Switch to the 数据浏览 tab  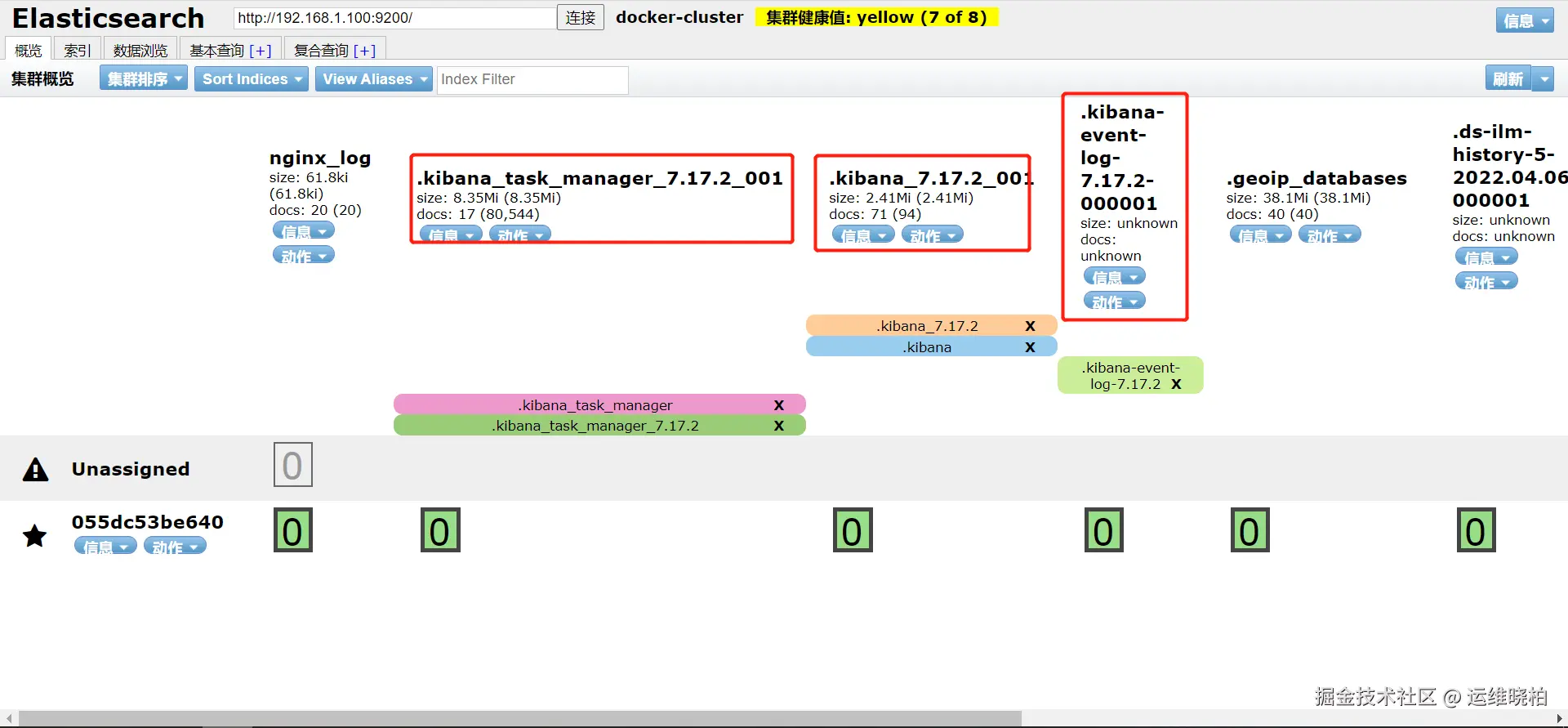[x=140, y=50]
